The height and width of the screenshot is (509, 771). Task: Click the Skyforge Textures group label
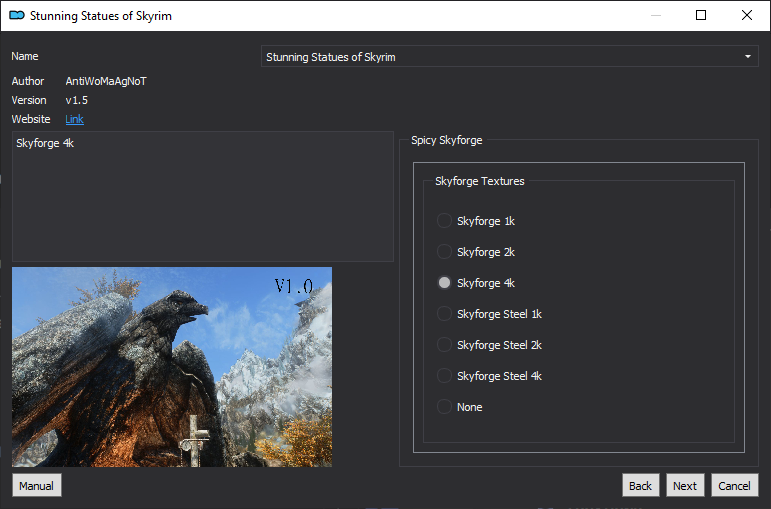(479, 181)
